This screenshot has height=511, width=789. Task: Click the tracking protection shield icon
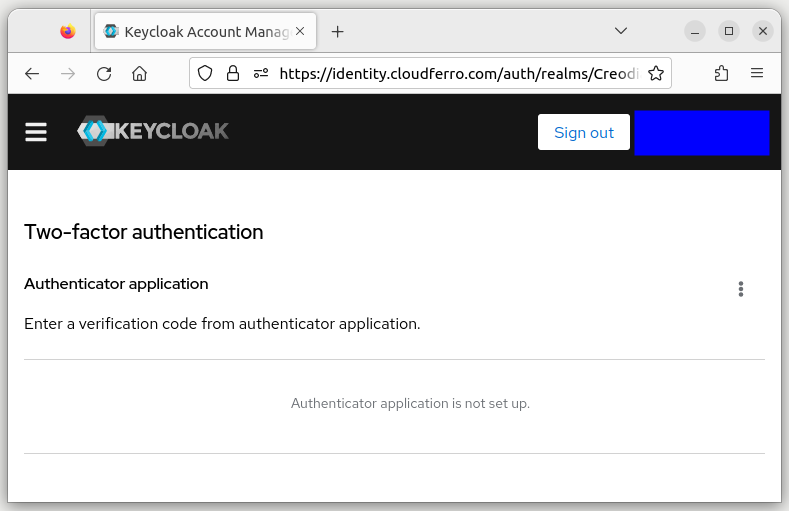pyautogui.click(x=205, y=73)
